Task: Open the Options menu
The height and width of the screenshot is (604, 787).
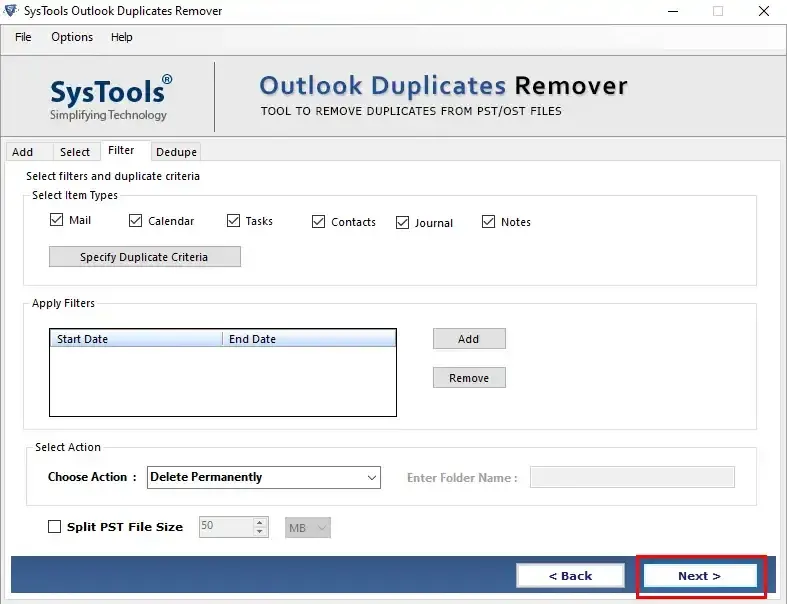Action: (72, 37)
